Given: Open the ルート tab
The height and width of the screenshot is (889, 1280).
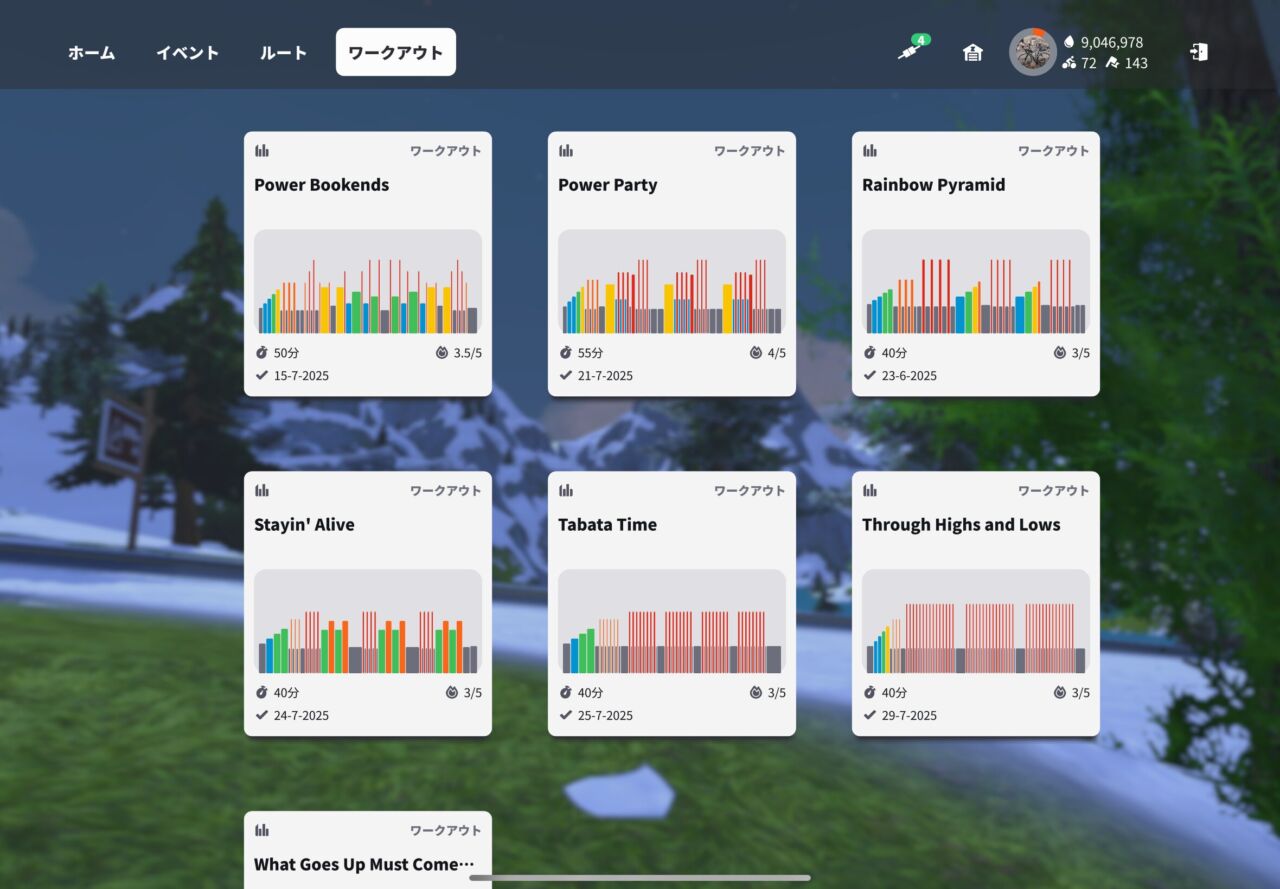Looking at the screenshot, I should click(283, 53).
